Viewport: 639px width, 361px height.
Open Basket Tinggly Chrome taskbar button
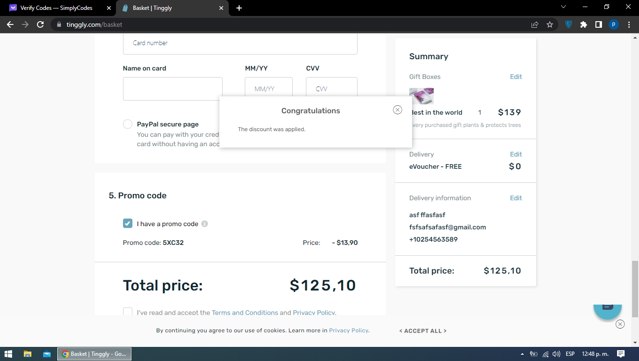pyautogui.click(x=95, y=354)
